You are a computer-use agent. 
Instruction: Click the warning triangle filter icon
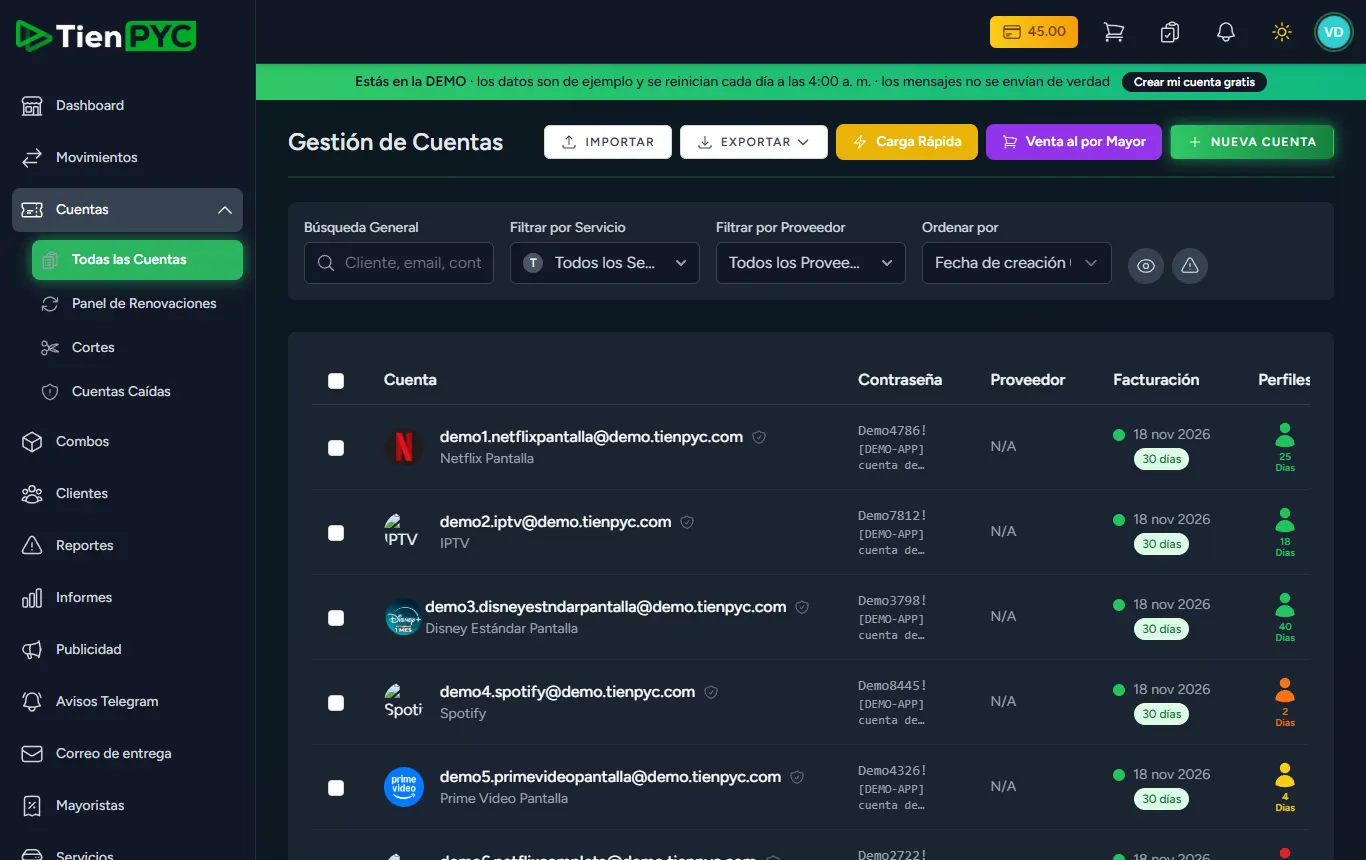pos(1190,265)
